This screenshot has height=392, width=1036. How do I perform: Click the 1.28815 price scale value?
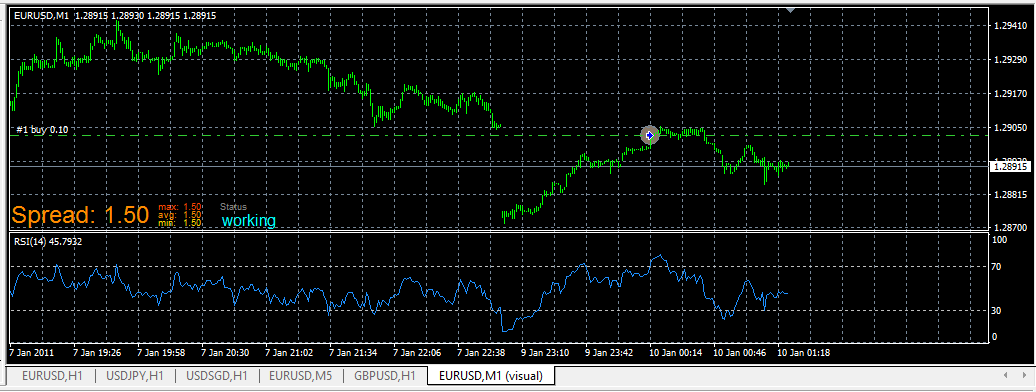click(1010, 194)
